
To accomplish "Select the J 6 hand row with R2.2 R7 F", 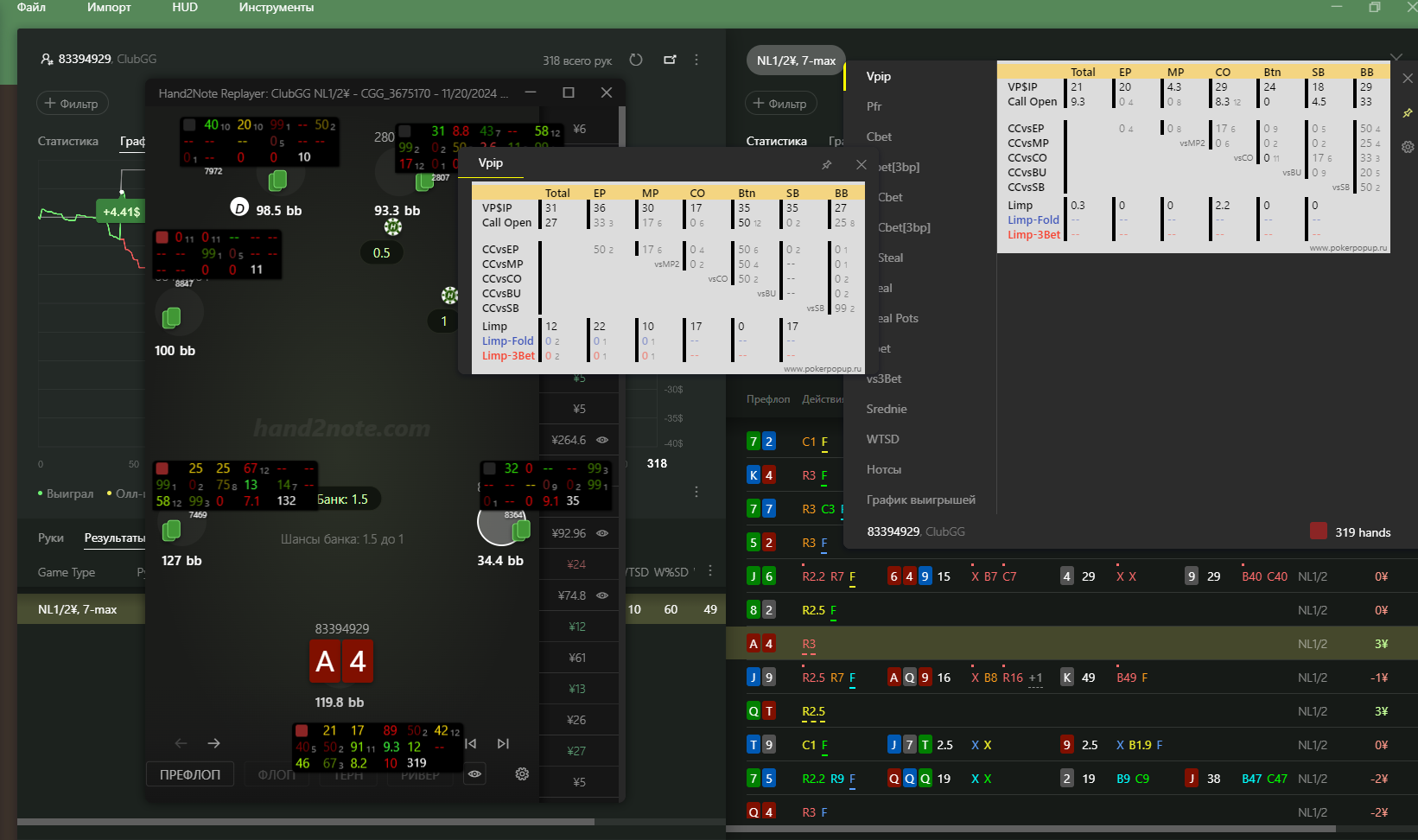I will (x=1071, y=576).
